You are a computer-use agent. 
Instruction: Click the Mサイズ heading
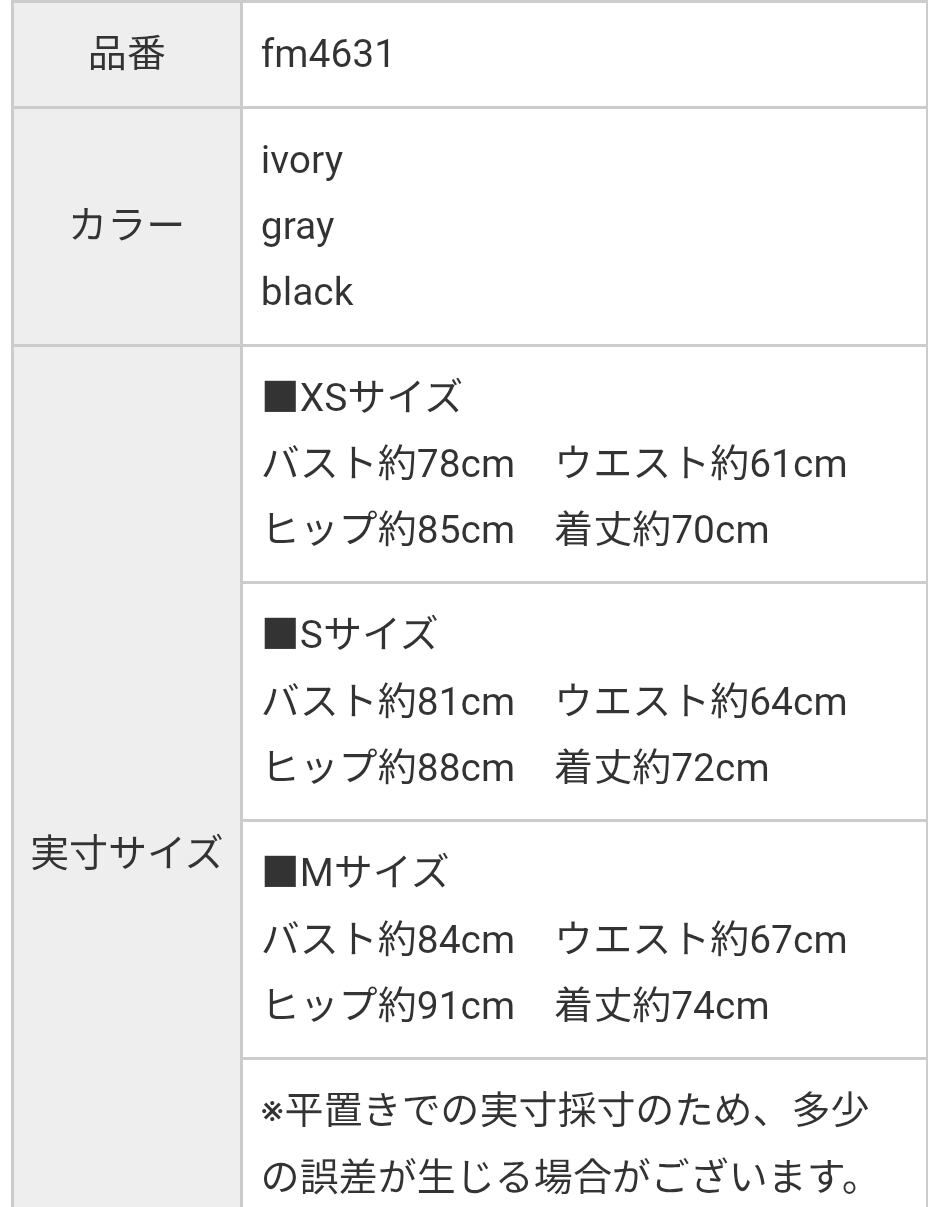355,873
